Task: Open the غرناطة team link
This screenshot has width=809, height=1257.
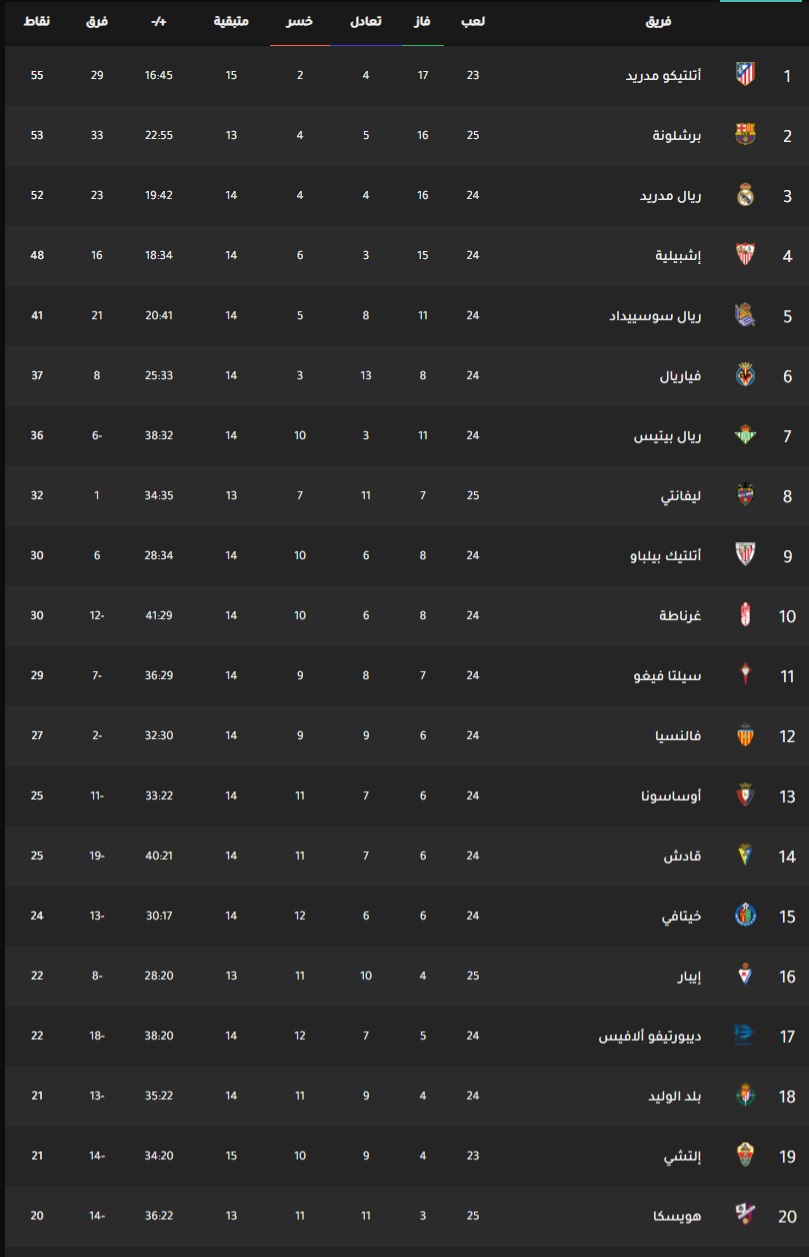Action: tap(680, 615)
